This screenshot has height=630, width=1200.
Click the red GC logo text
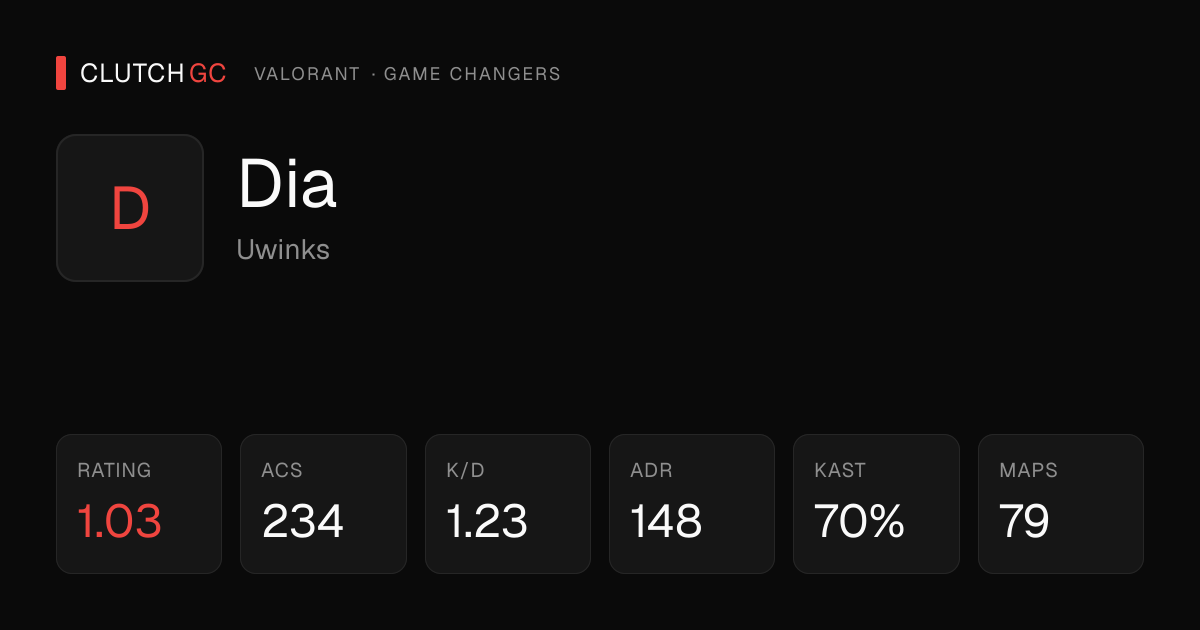click(x=208, y=74)
